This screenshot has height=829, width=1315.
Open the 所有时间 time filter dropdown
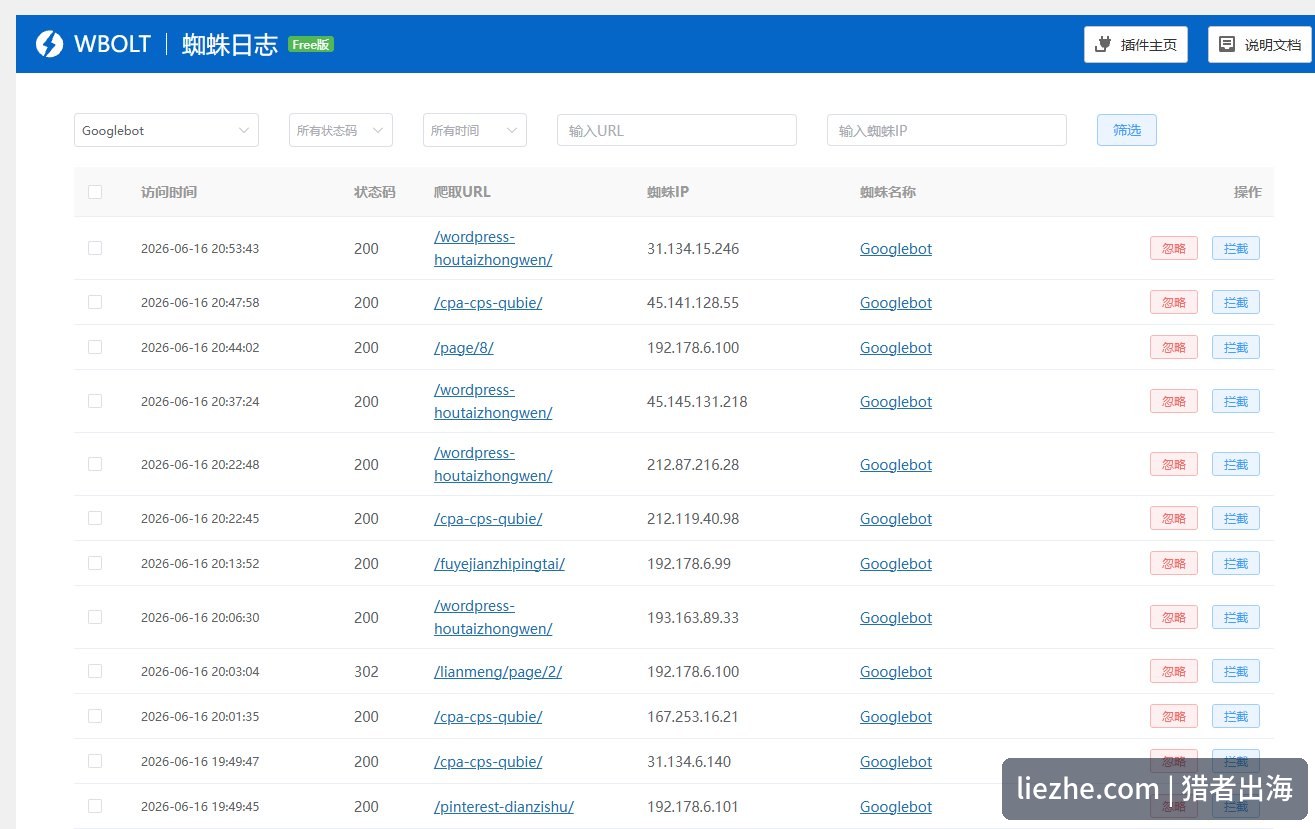tap(474, 130)
